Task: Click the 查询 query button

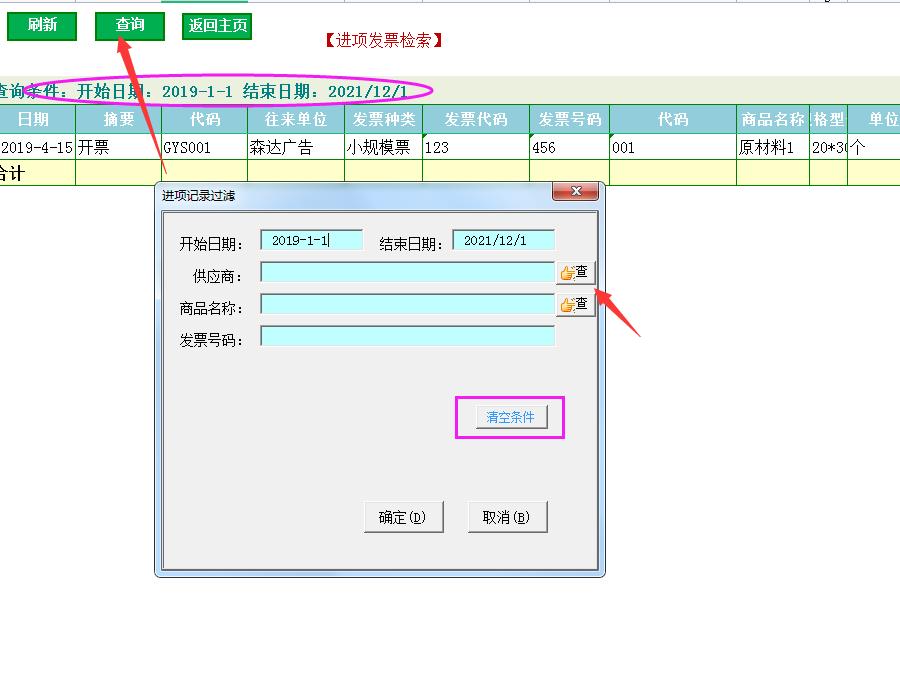Action: (129, 26)
